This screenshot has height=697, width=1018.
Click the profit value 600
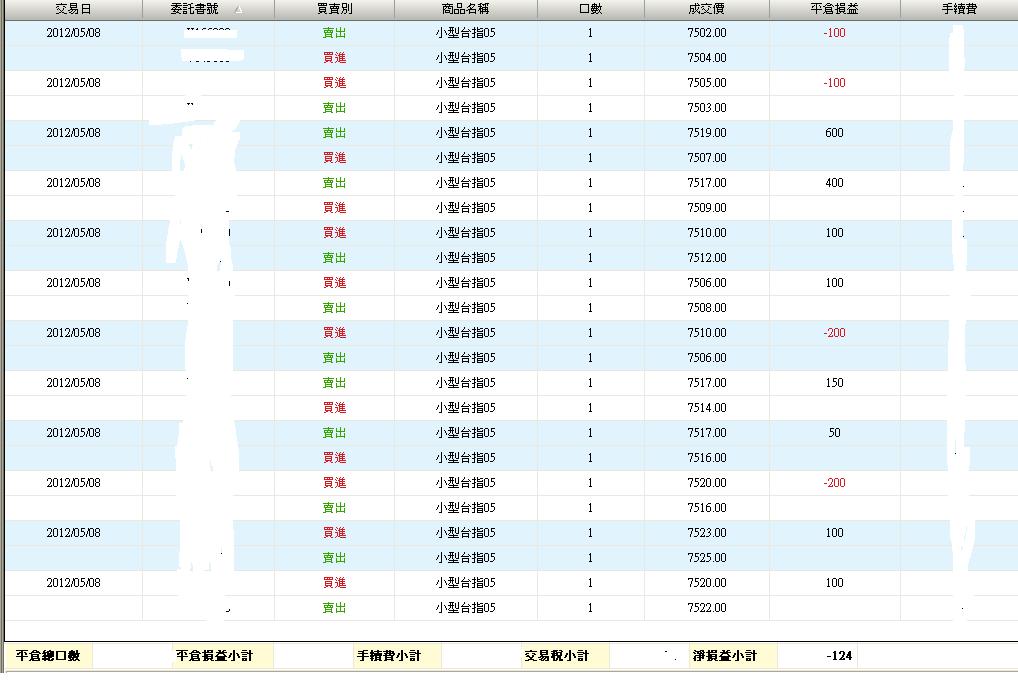(834, 132)
